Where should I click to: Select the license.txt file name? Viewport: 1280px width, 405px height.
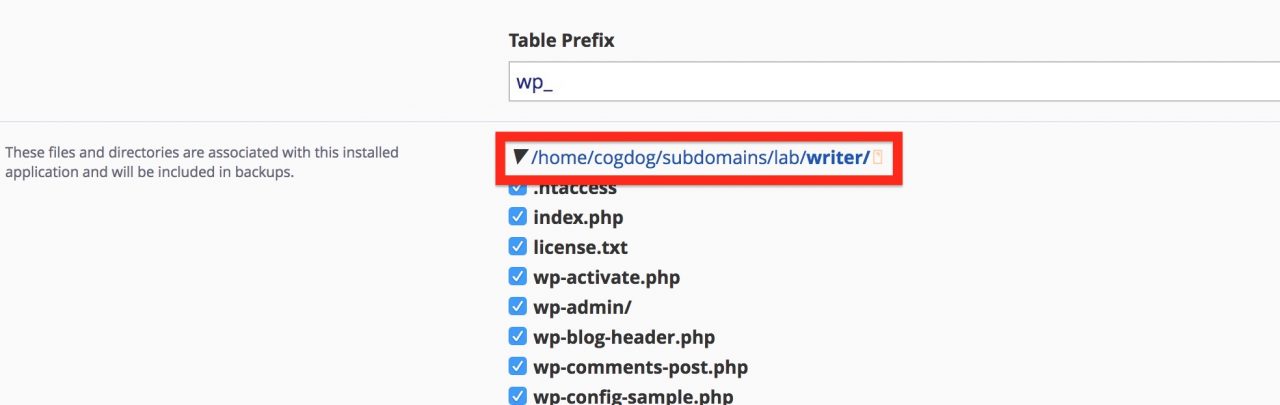580,247
